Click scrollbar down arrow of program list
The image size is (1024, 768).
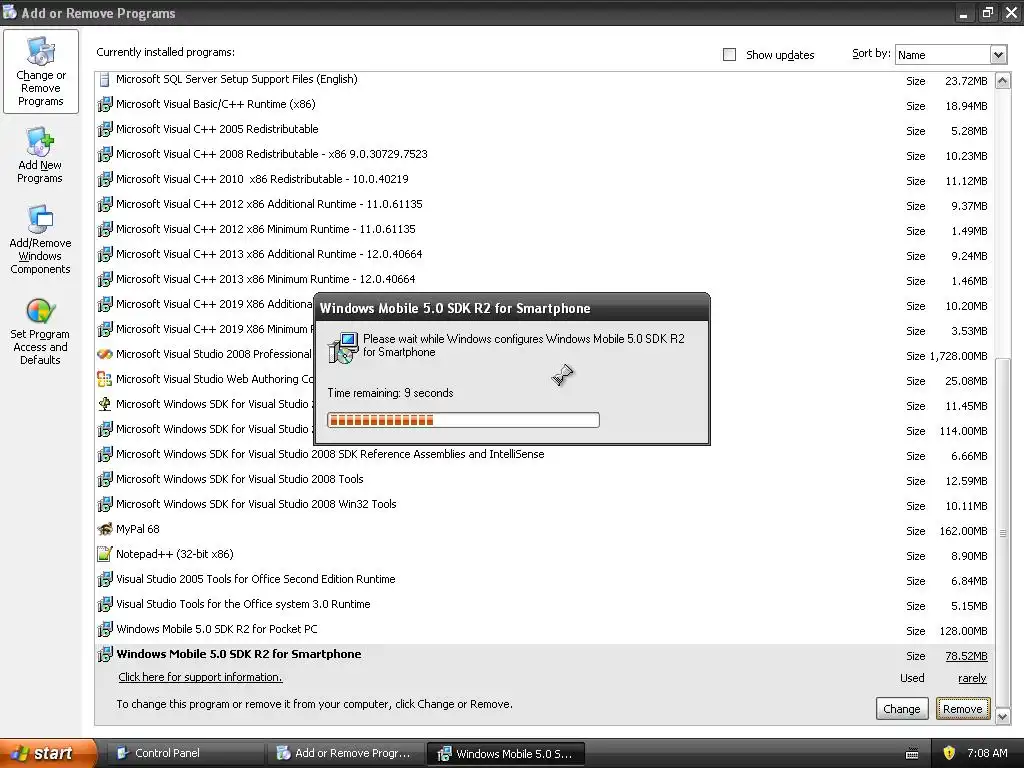(1002, 716)
